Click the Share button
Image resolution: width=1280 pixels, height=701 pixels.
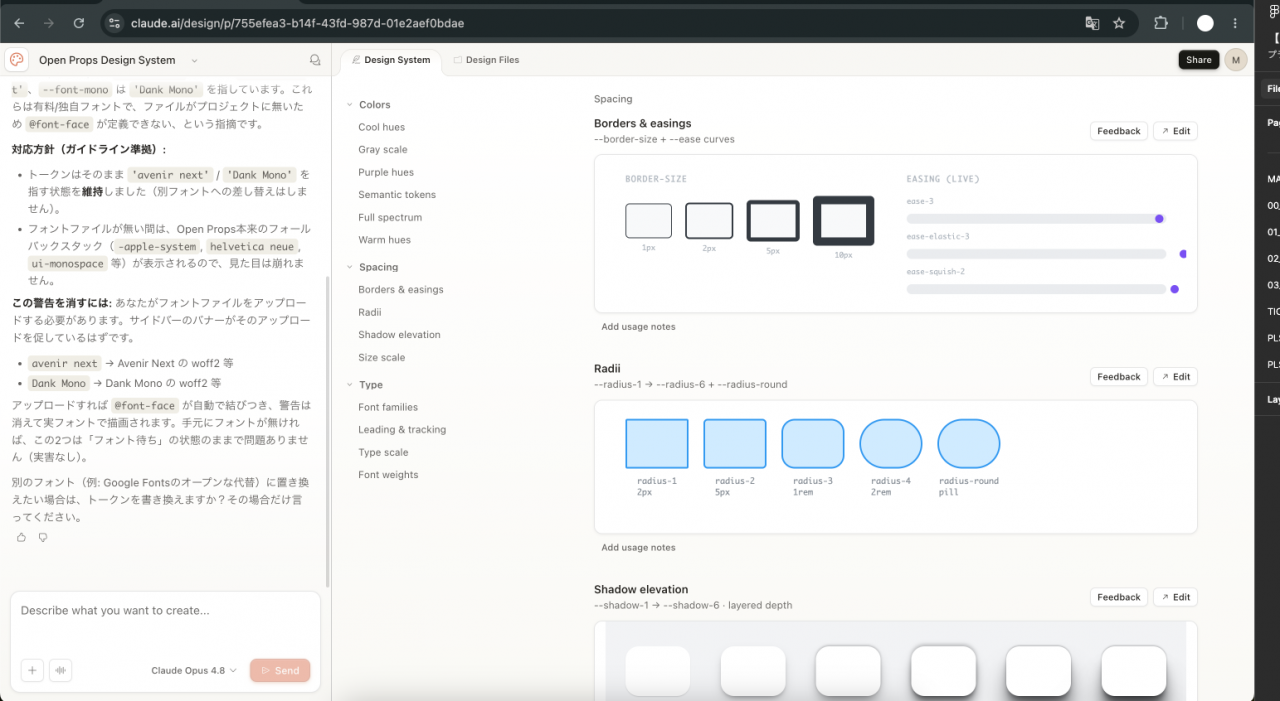tap(1199, 60)
